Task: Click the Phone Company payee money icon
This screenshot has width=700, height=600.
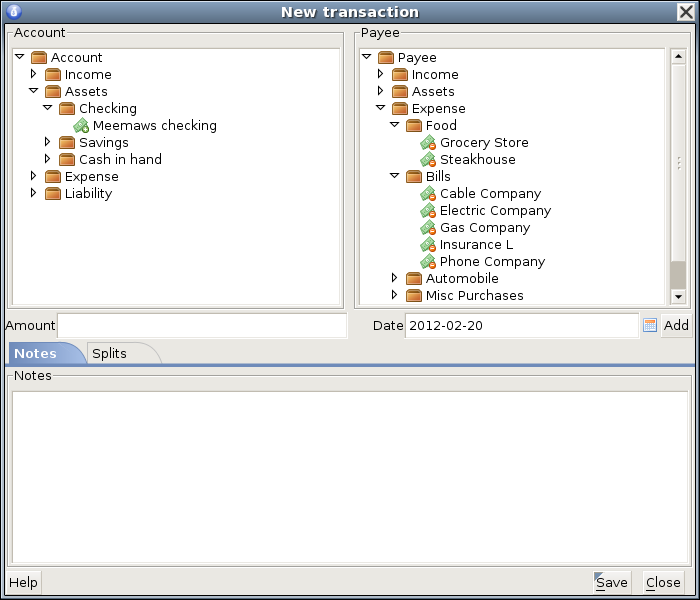Action: pos(428,262)
